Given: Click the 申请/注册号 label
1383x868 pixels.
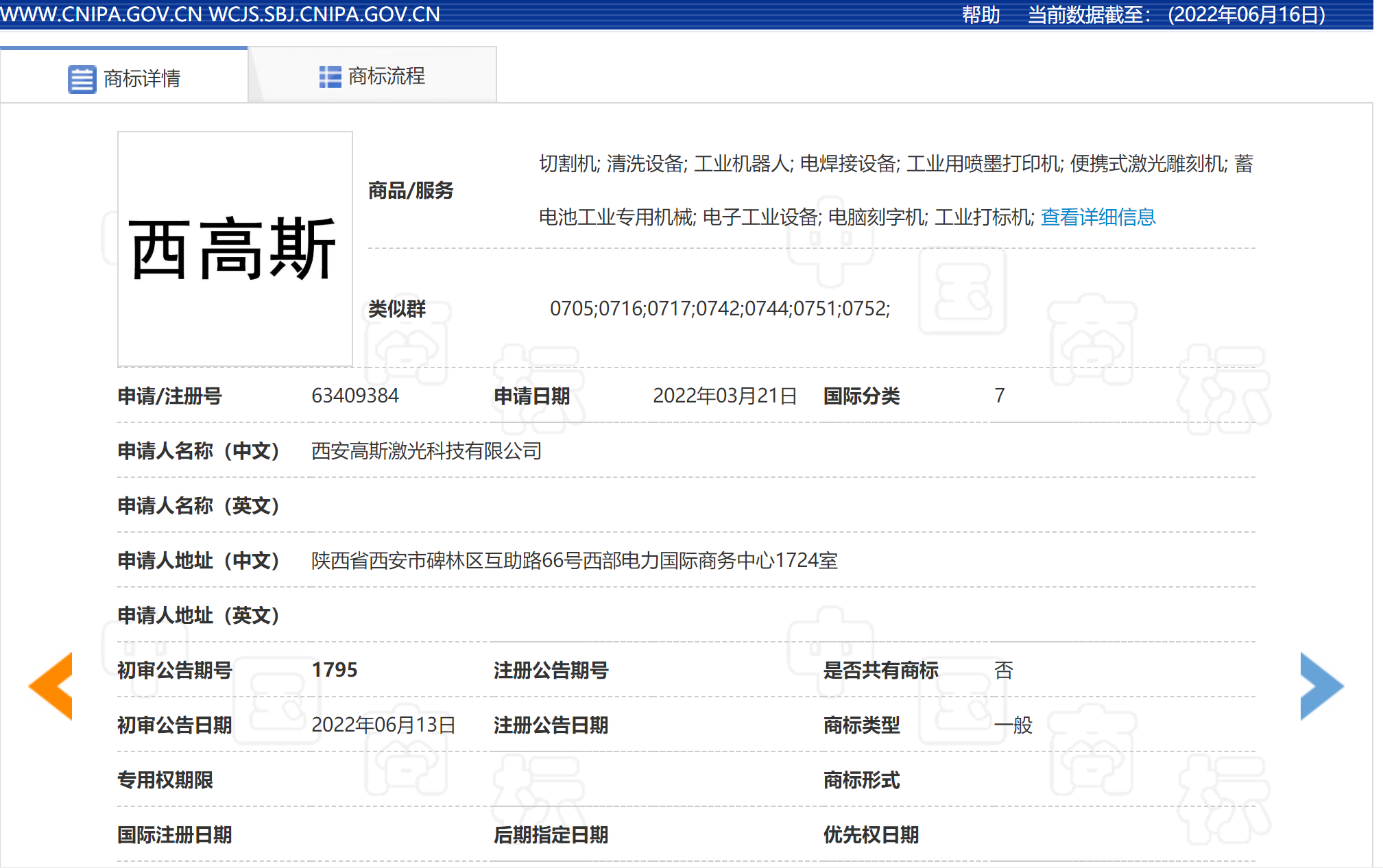Looking at the screenshot, I should 169,396.
